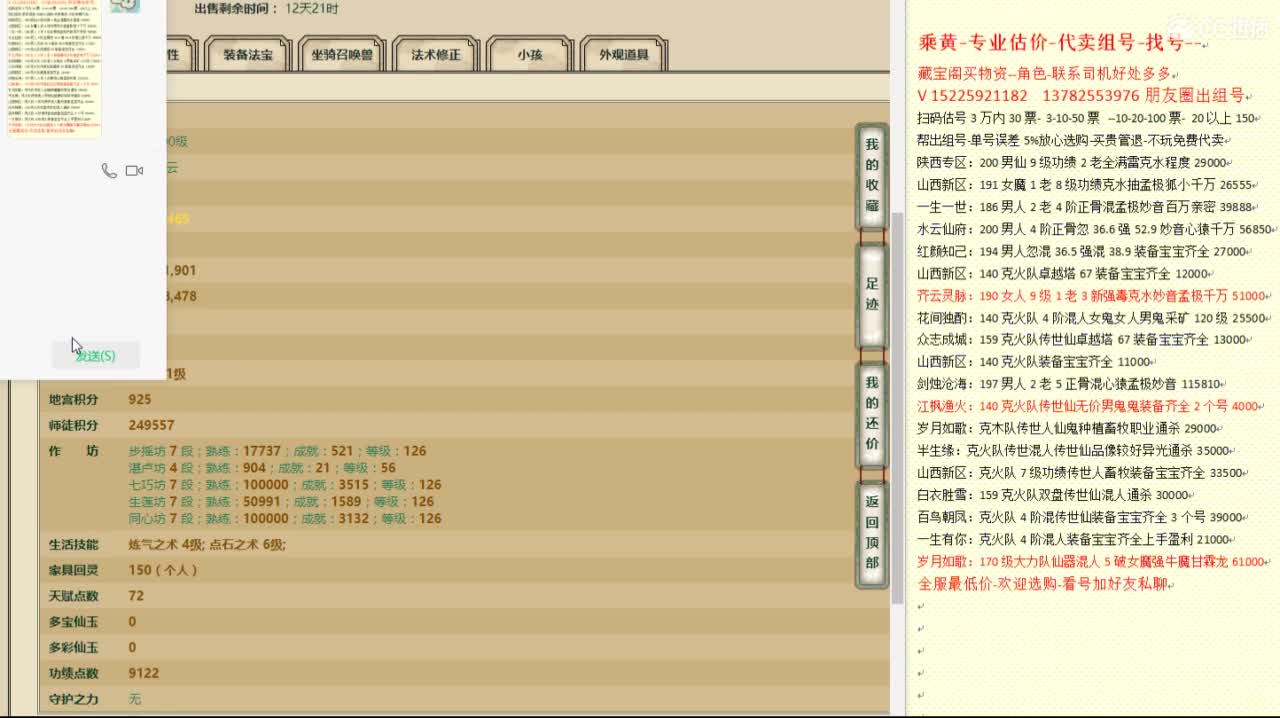Click the 一生一世 186 男人 listing

1085,207
